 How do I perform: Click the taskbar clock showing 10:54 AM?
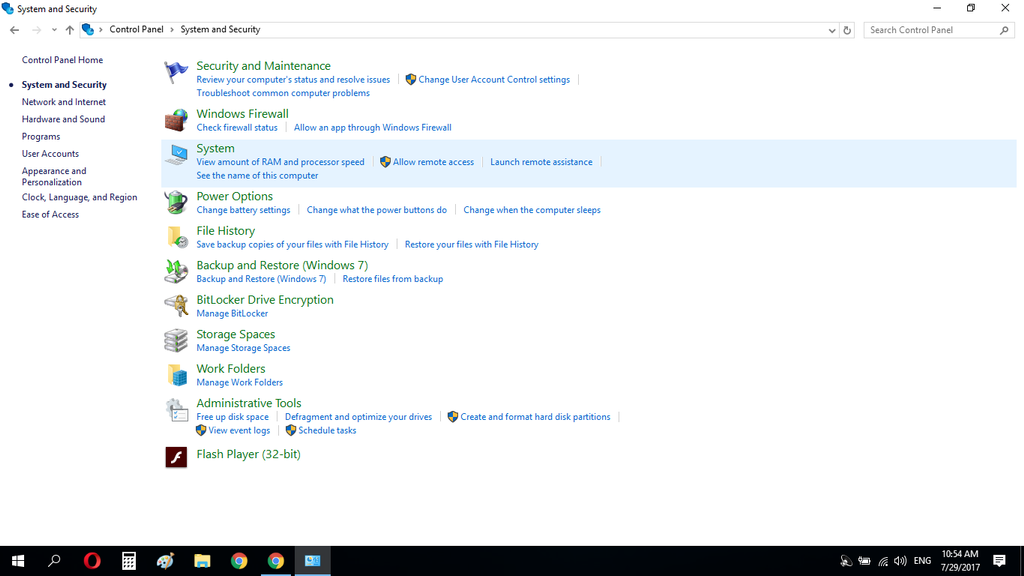pyautogui.click(x=960, y=561)
